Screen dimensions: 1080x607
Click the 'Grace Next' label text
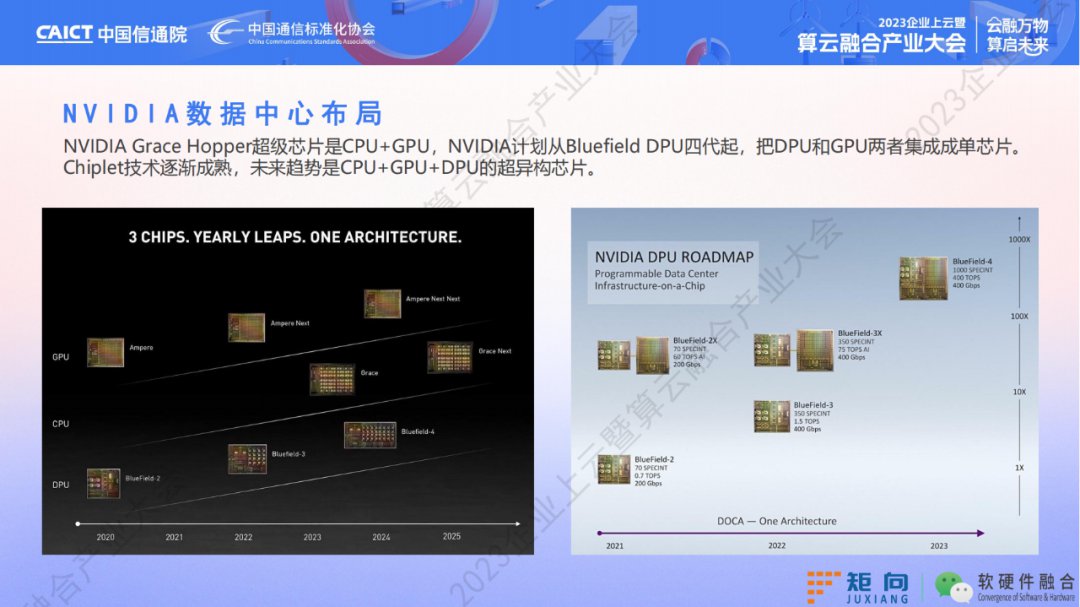pyautogui.click(x=495, y=351)
